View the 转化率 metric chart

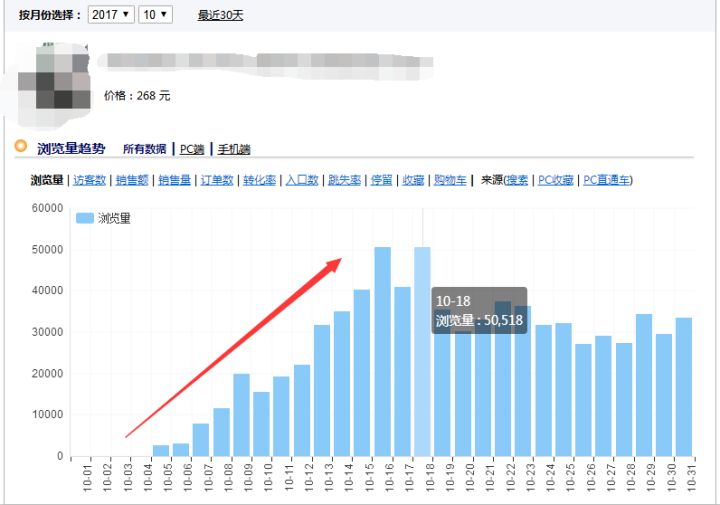coord(259,180)
